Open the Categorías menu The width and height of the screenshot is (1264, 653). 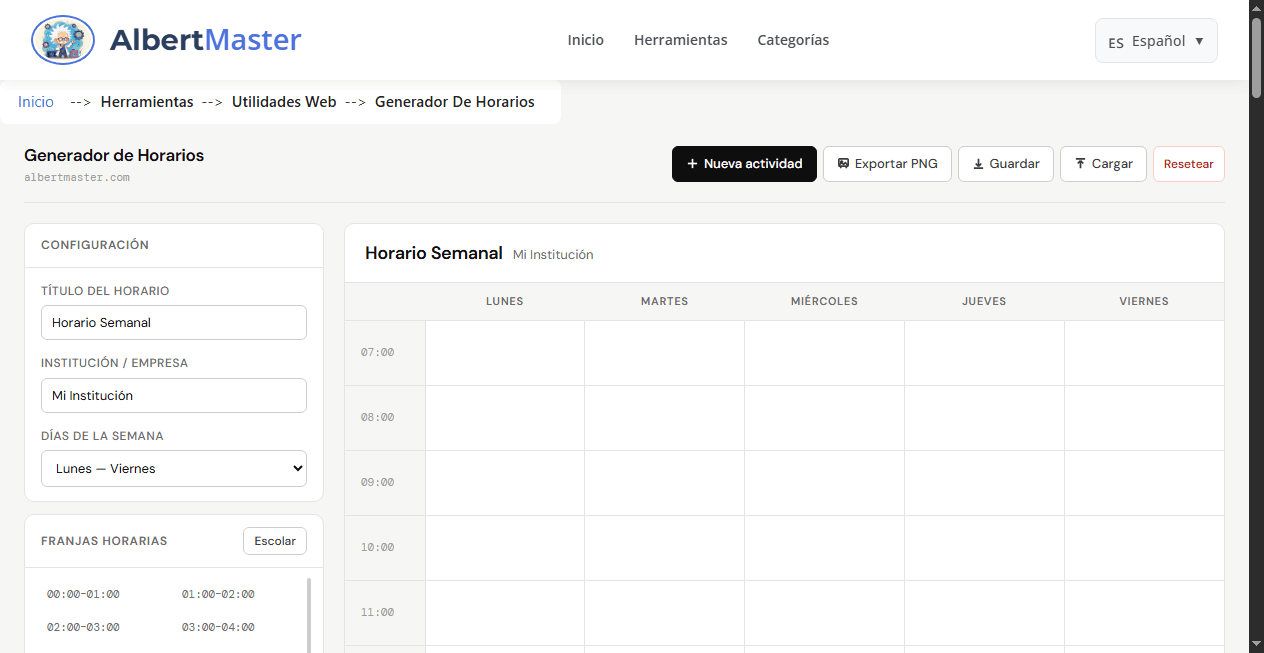click(793, 40)
